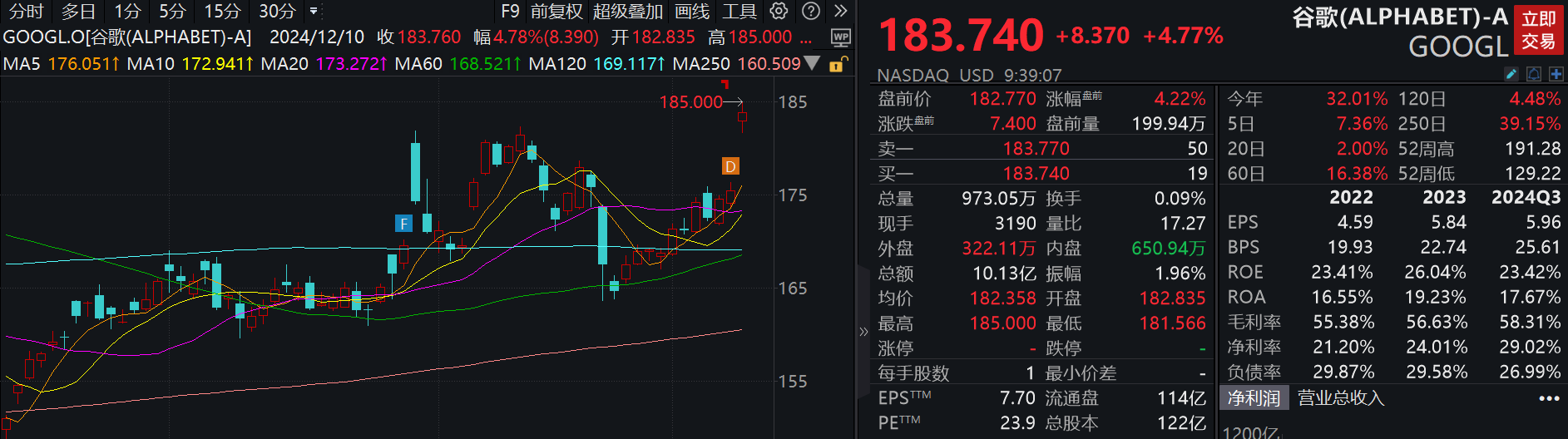
Task: Select the 5分 period tab
Action: [172, 12]
